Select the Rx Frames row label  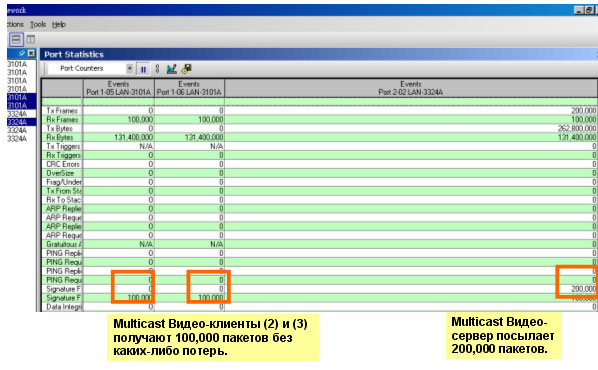pyautogui.click(x=62, y=120)
